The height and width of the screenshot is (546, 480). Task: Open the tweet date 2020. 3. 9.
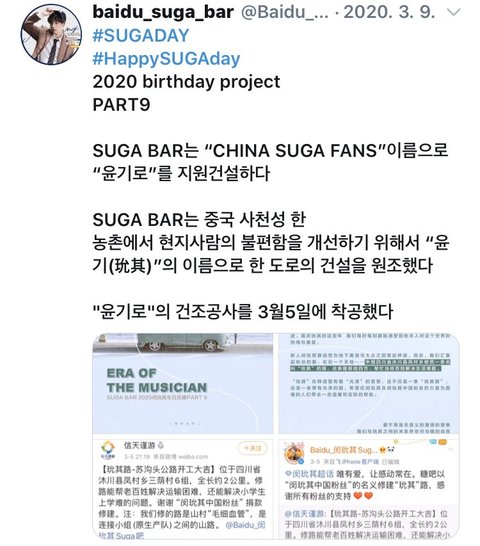coord(389,13)
